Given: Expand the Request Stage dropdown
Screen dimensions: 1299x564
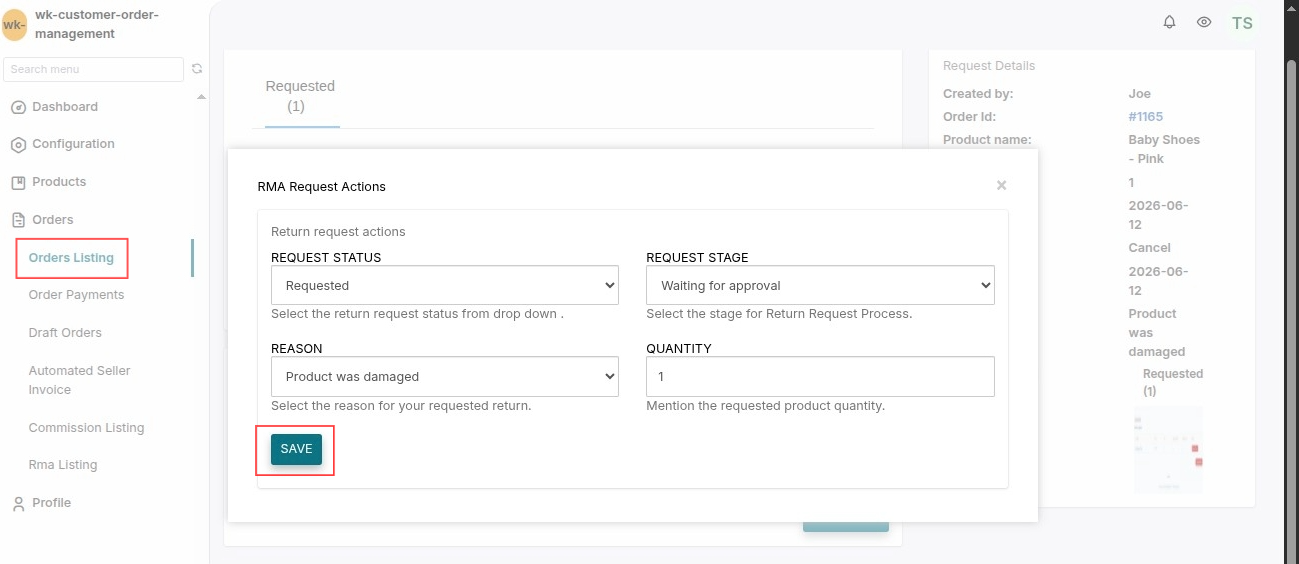Looking at the screenshot, I should pyautogui.click(x=820, y=285).
